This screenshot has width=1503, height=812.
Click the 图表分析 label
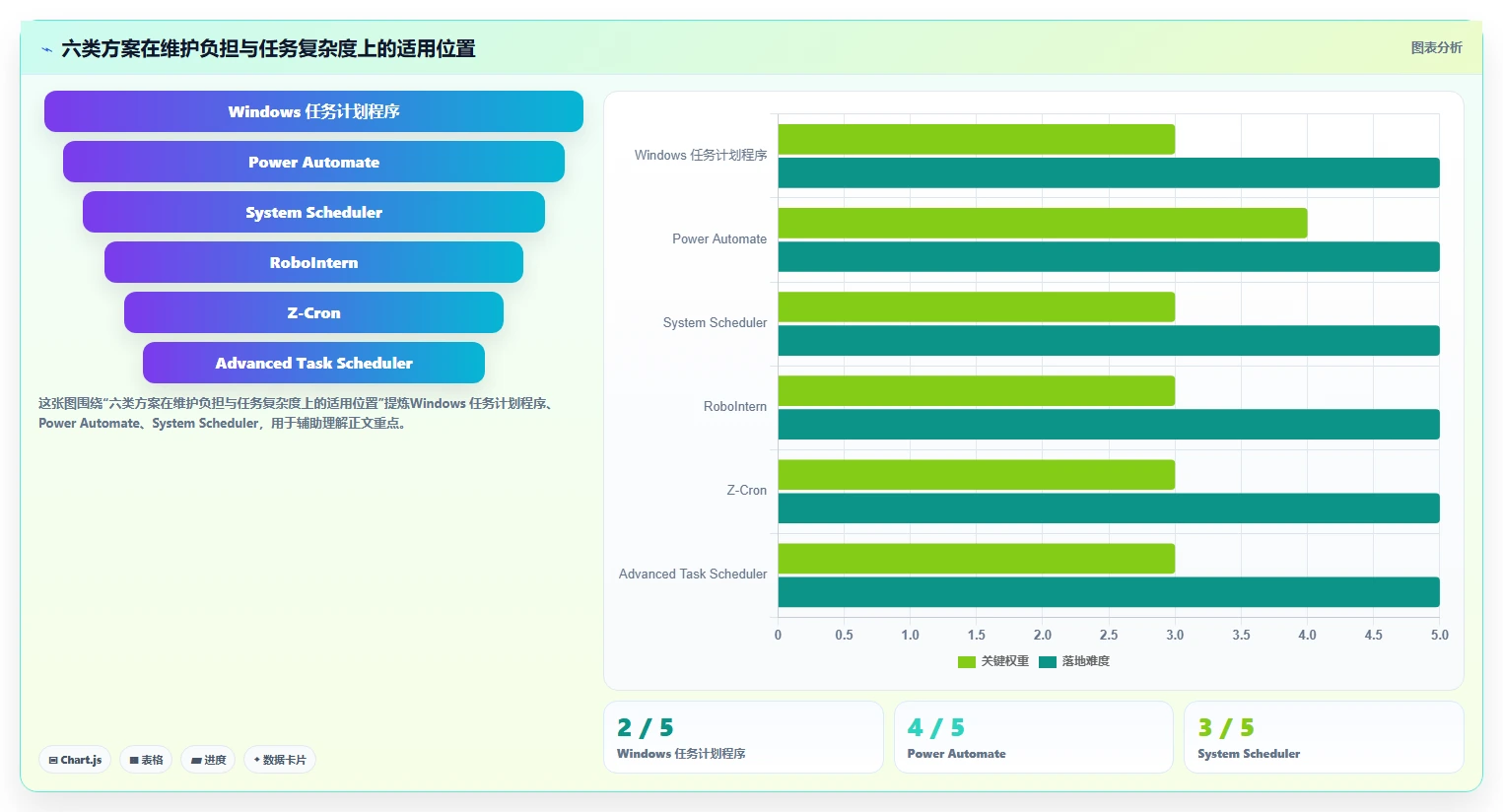1436,47
